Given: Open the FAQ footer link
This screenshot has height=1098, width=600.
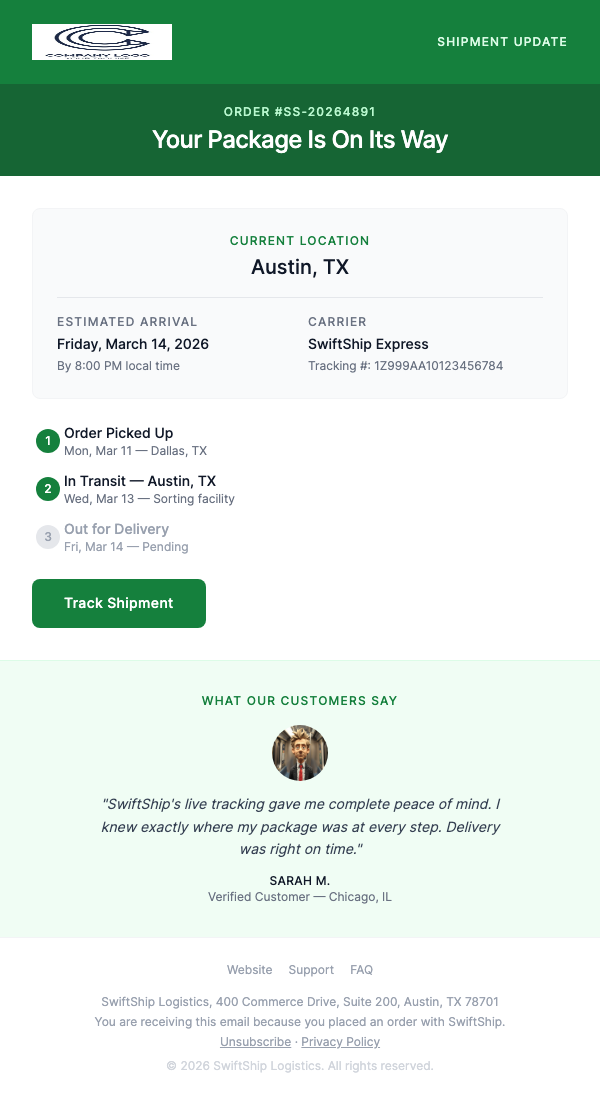Looking at the screenshot, I should coord(361,970).
